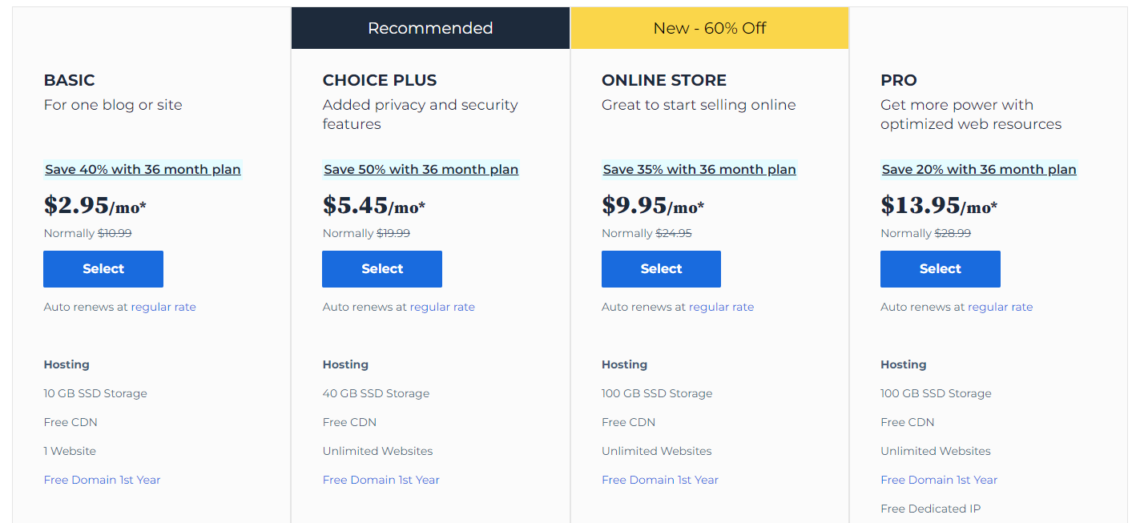Select the Choice Plus plan
Viewport: 1140px width, 523px height.
382,269
